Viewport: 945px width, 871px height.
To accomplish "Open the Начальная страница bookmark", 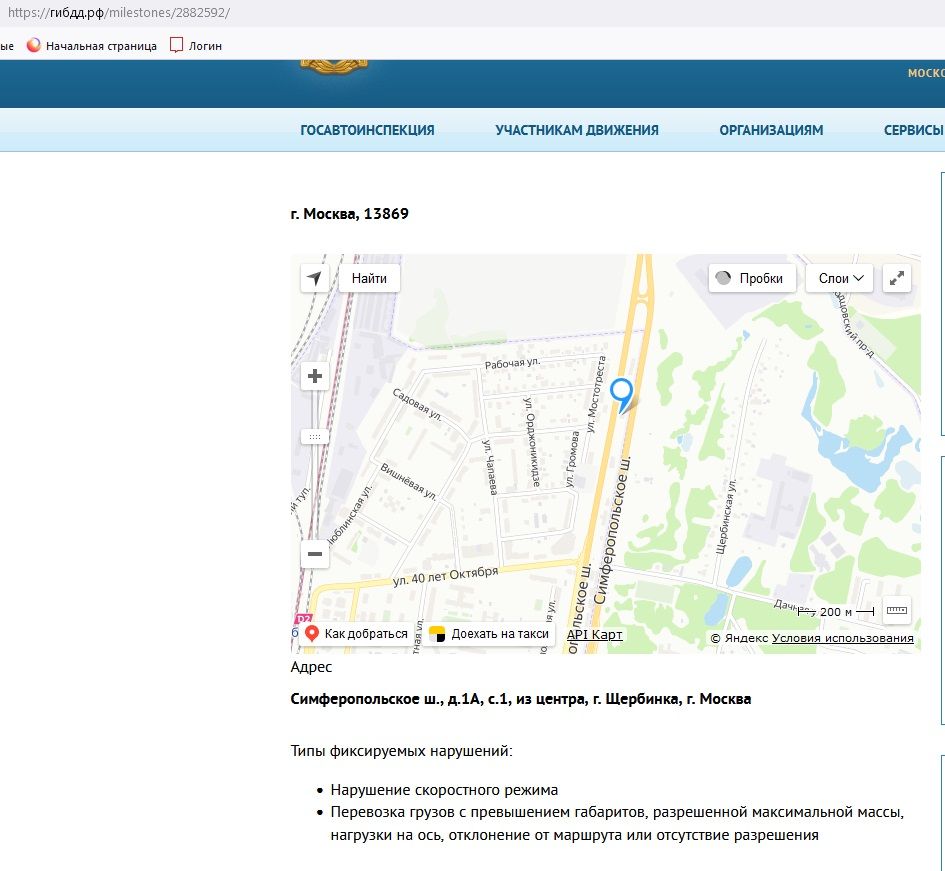I will click(x=92, y=46).
